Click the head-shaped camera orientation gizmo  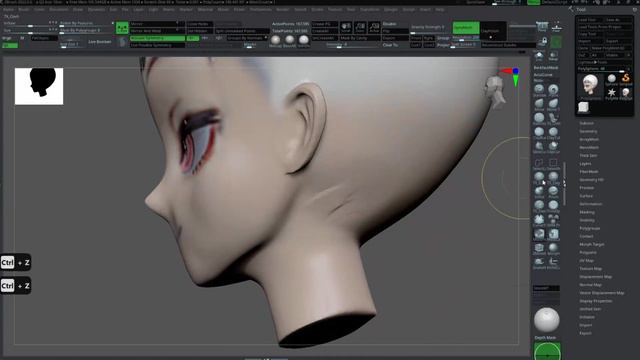coord(495,91)
